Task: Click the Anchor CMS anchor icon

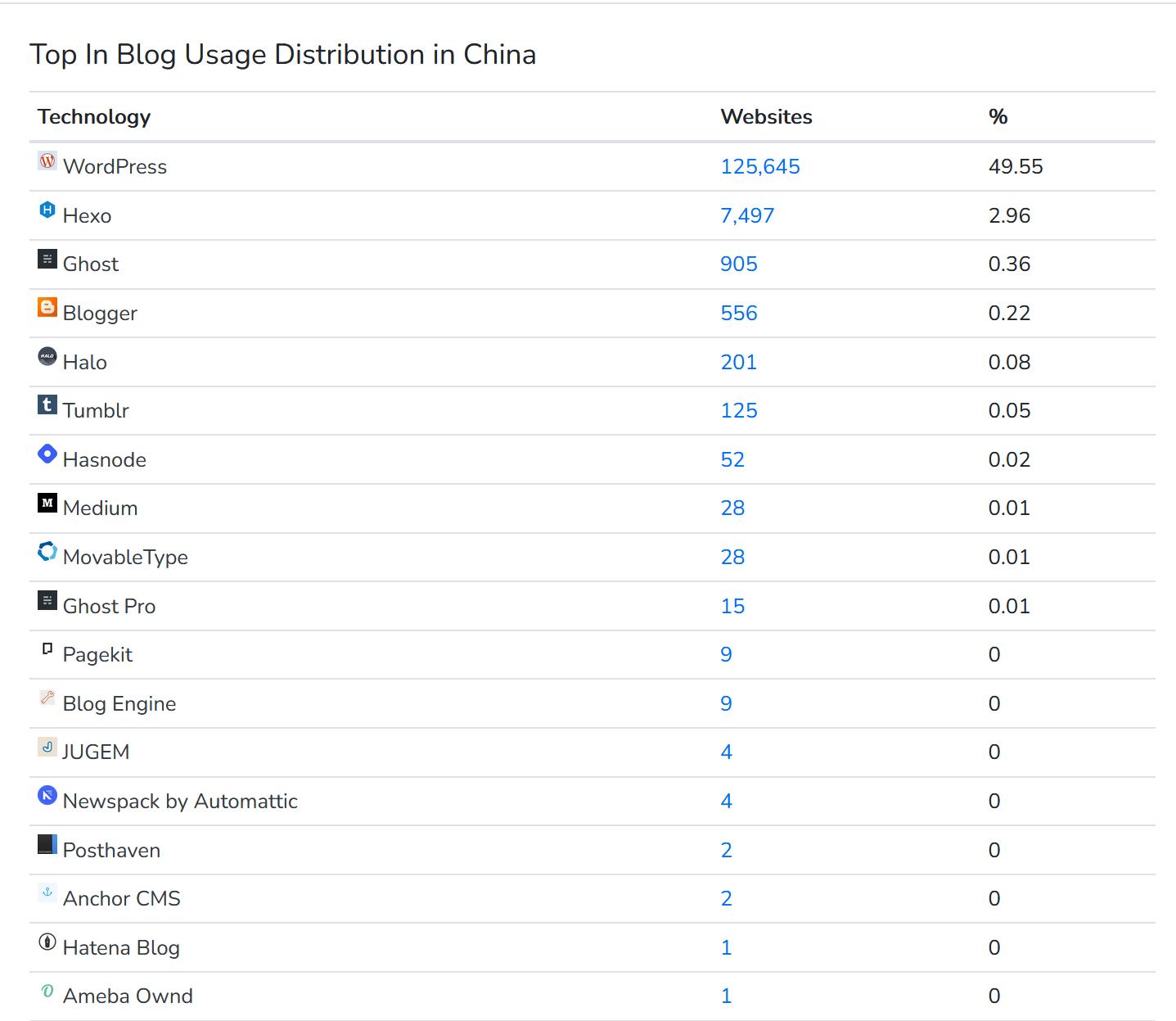Action: pos(47,893)
